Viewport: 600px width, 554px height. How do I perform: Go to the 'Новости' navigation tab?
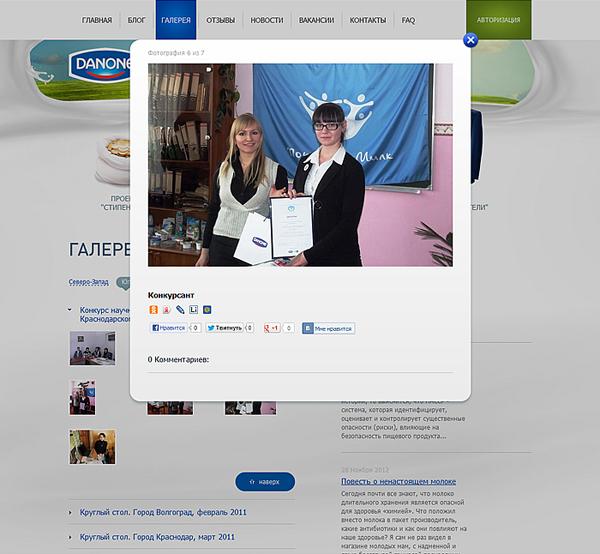point(266,20)
